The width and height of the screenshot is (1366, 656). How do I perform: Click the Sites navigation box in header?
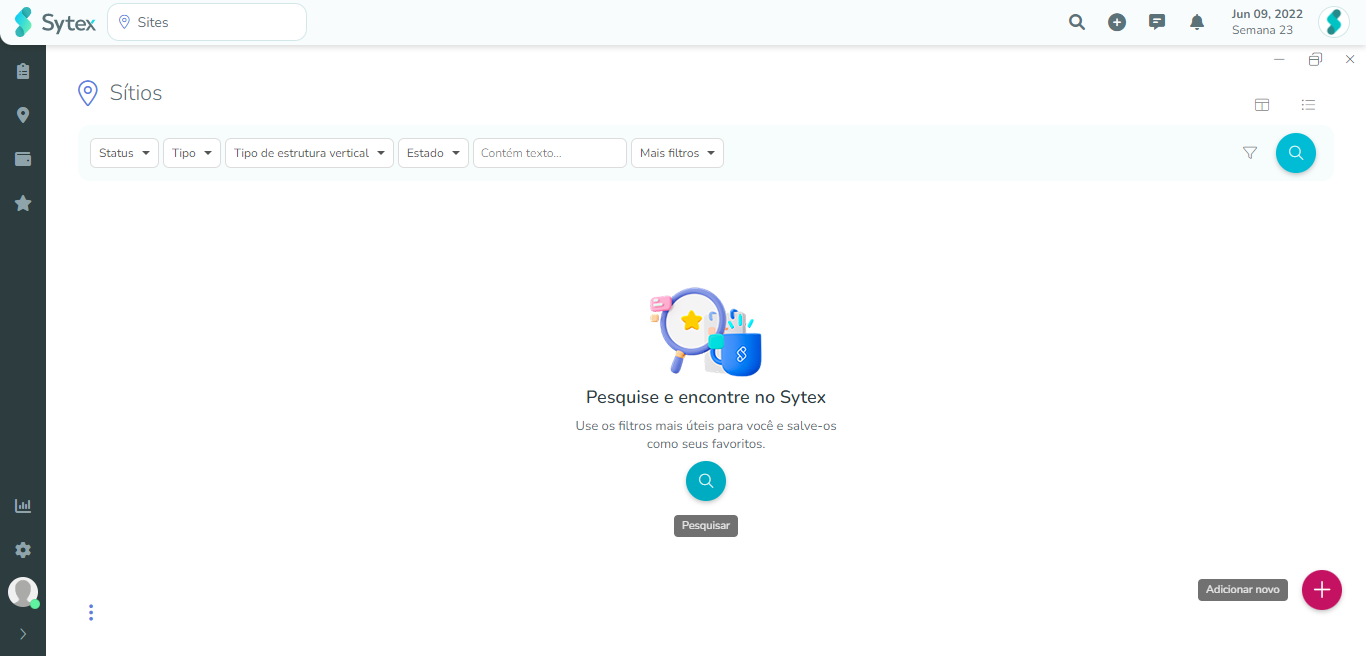point(207,22)
